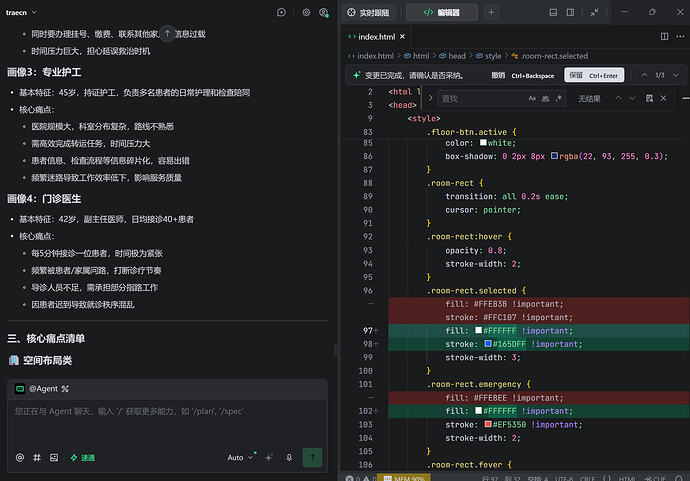Go to the previous change with the up chevron
Screen dimensions: 690x481
(x=644, y=75)
